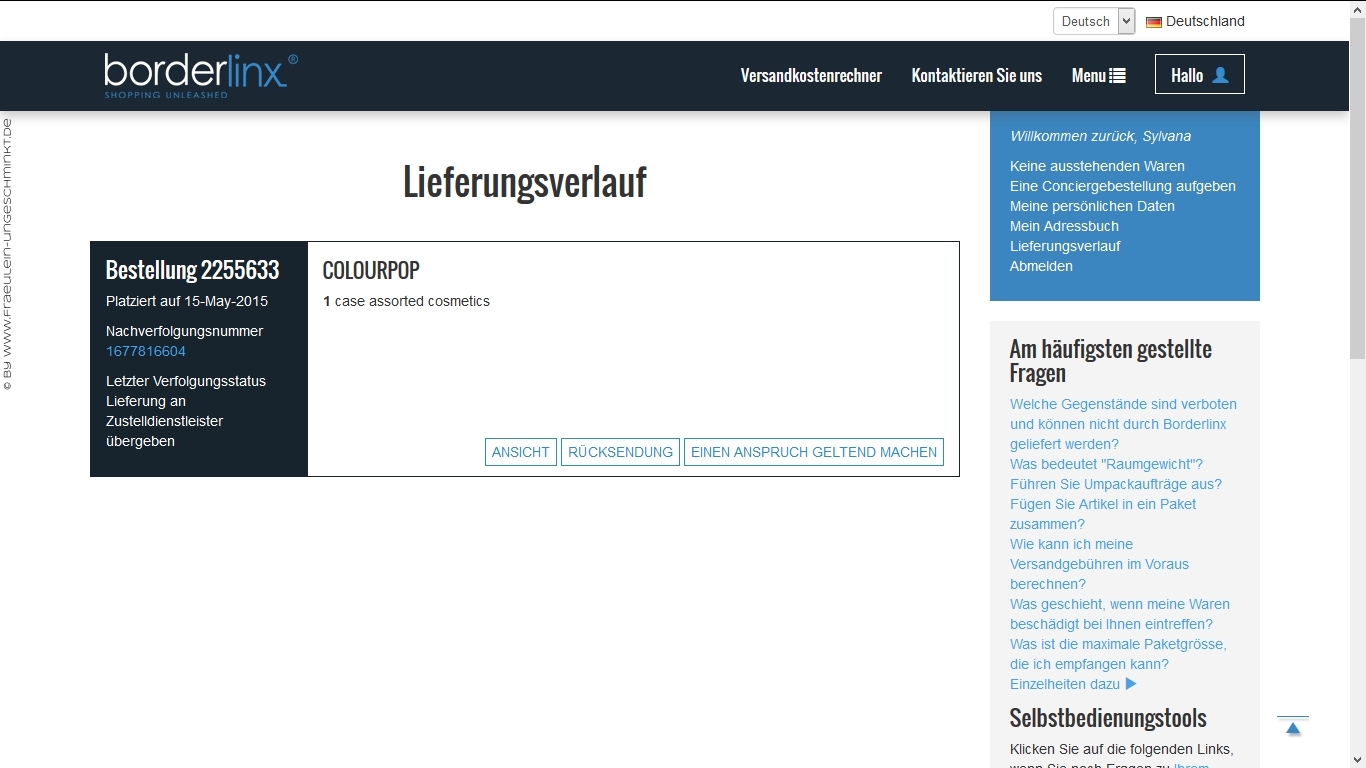
Task: Click the Deutschland country label
Action: [1205, 21]
